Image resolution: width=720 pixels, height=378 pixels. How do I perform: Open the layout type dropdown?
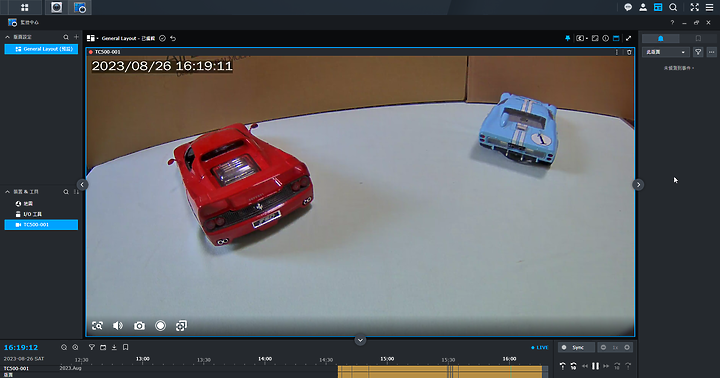tap(92, 38)
